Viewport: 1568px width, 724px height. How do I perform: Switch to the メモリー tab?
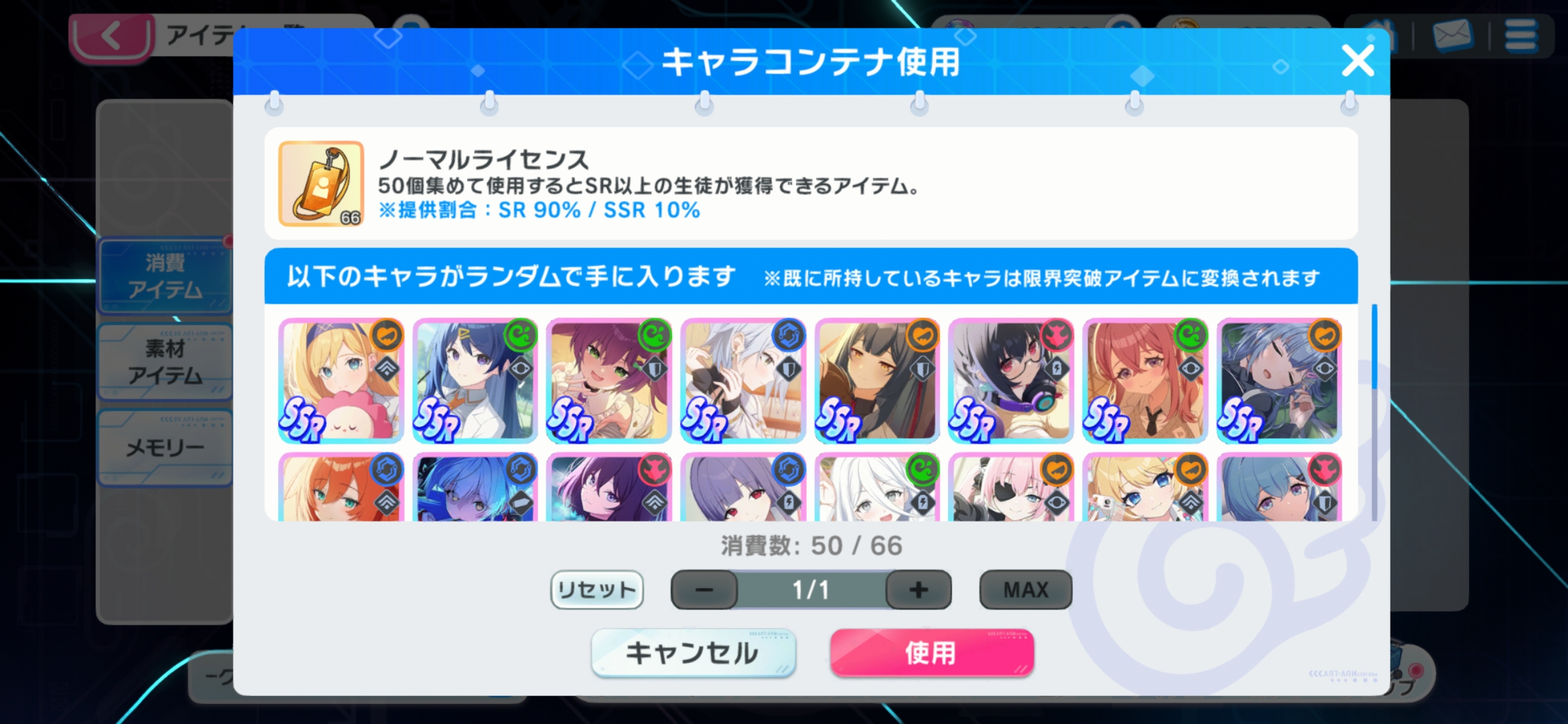click(165, 447)
